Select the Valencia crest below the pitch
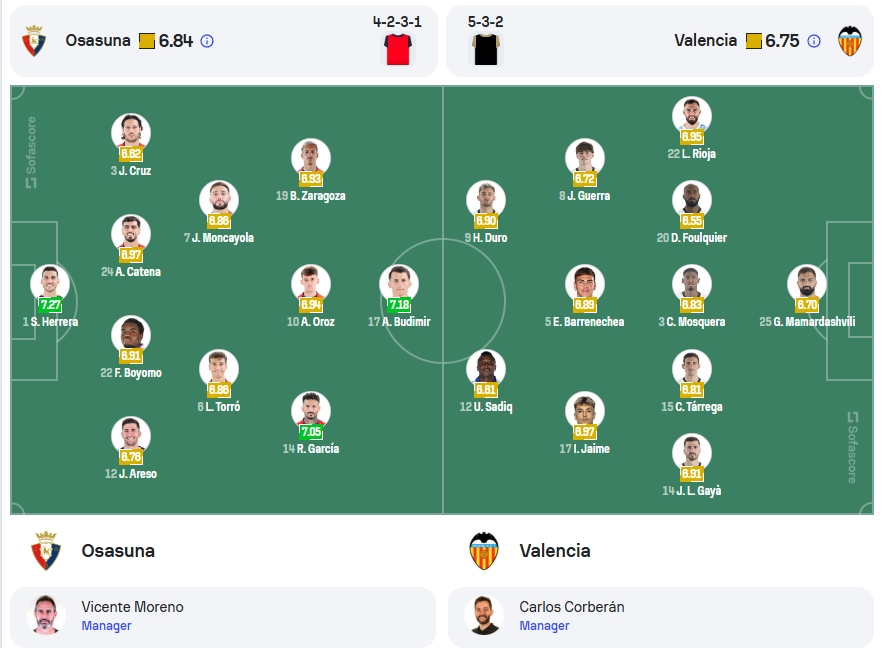This screenshot has width=882, height=648. click(x=484, y=550)
